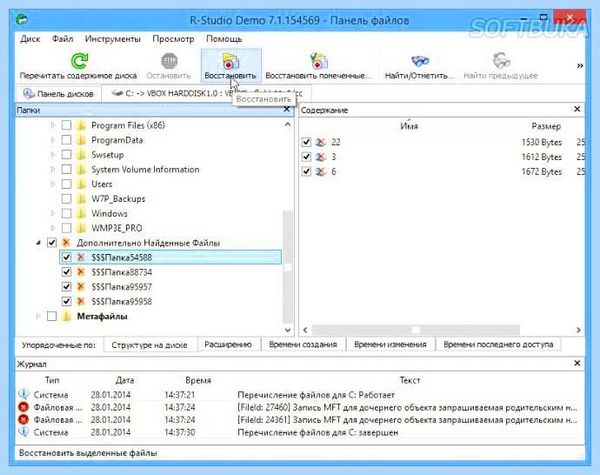Uncheck Дополнительно Найденные Файлы checkbox
Image resolution: width=600 pixels, height=475 pixels.
coord(52,243)
